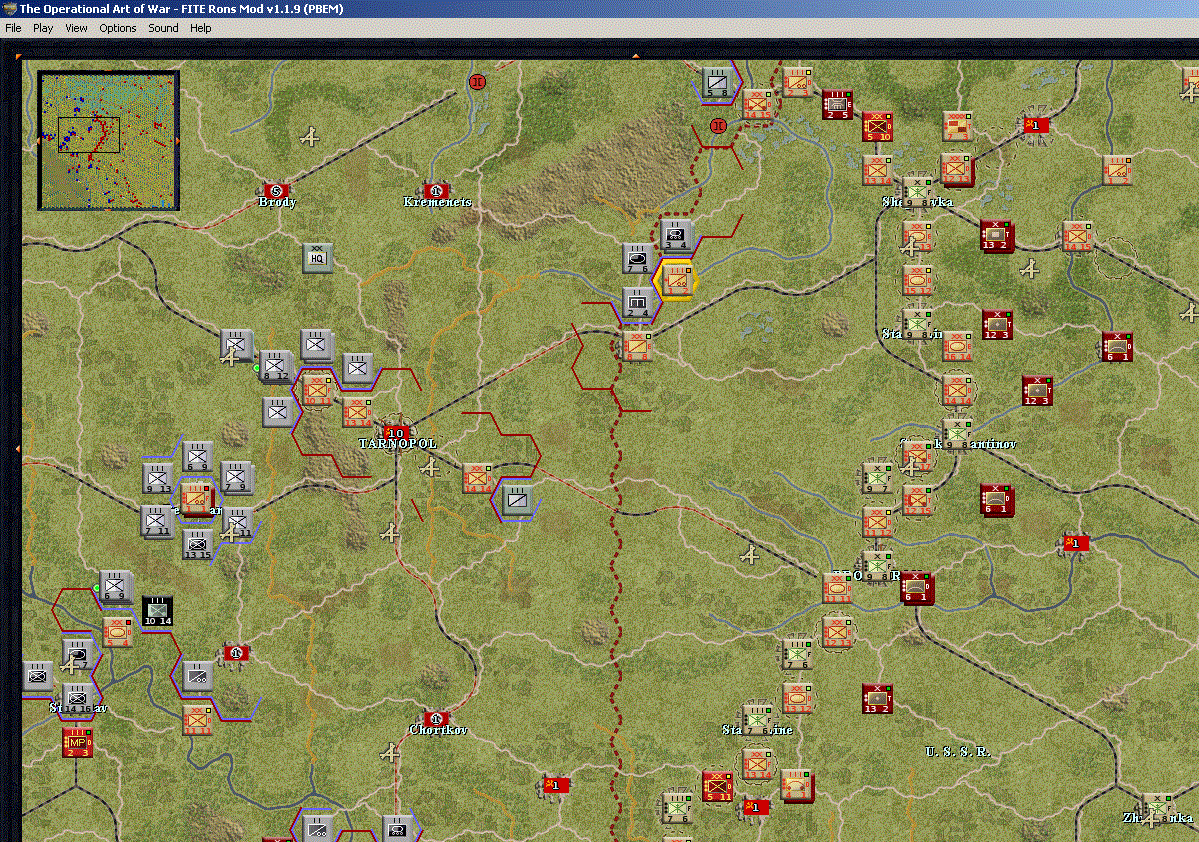Select the German armored 7-6 unit
The image size is (1199, 842).
coord(637,259)
